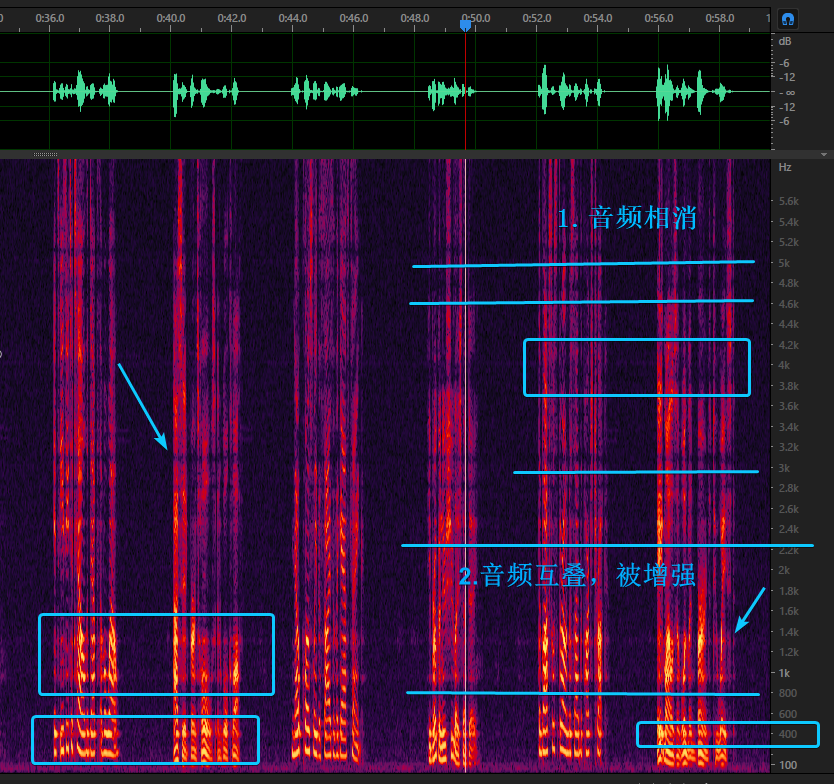
Task: Select the 0:42.0 time ruler label
Action: click(232, 18)
